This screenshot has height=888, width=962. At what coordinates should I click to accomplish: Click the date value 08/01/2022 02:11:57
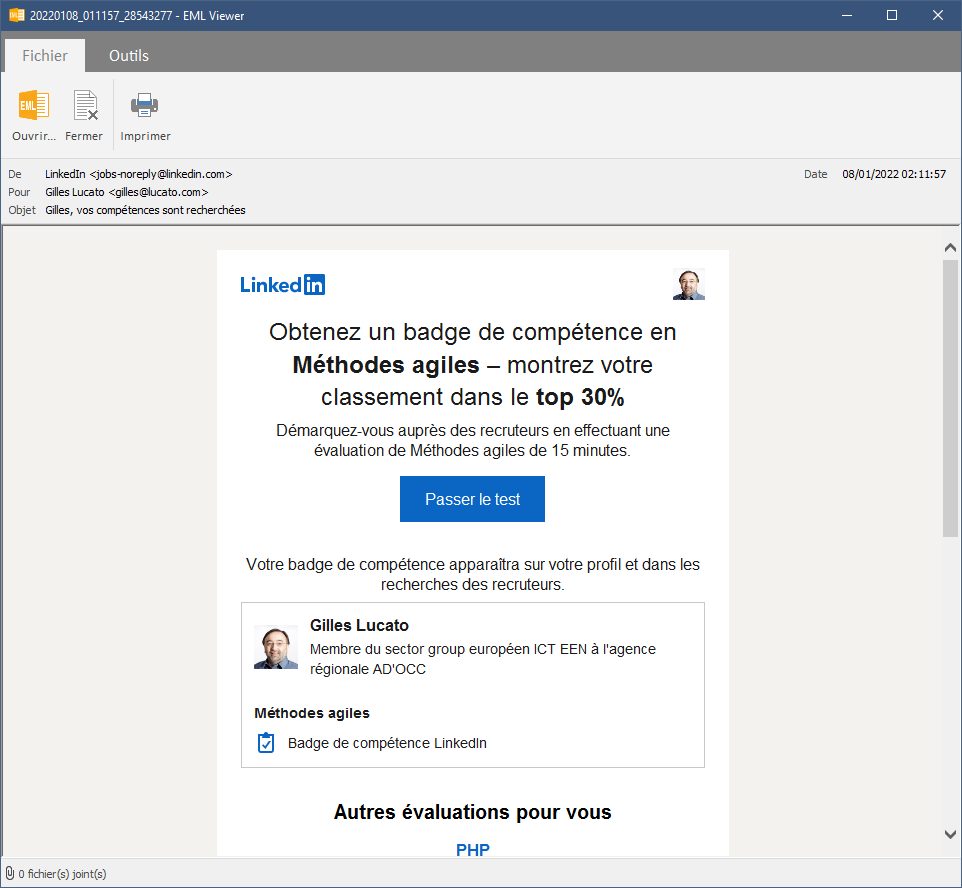click(x=894, y=174)
